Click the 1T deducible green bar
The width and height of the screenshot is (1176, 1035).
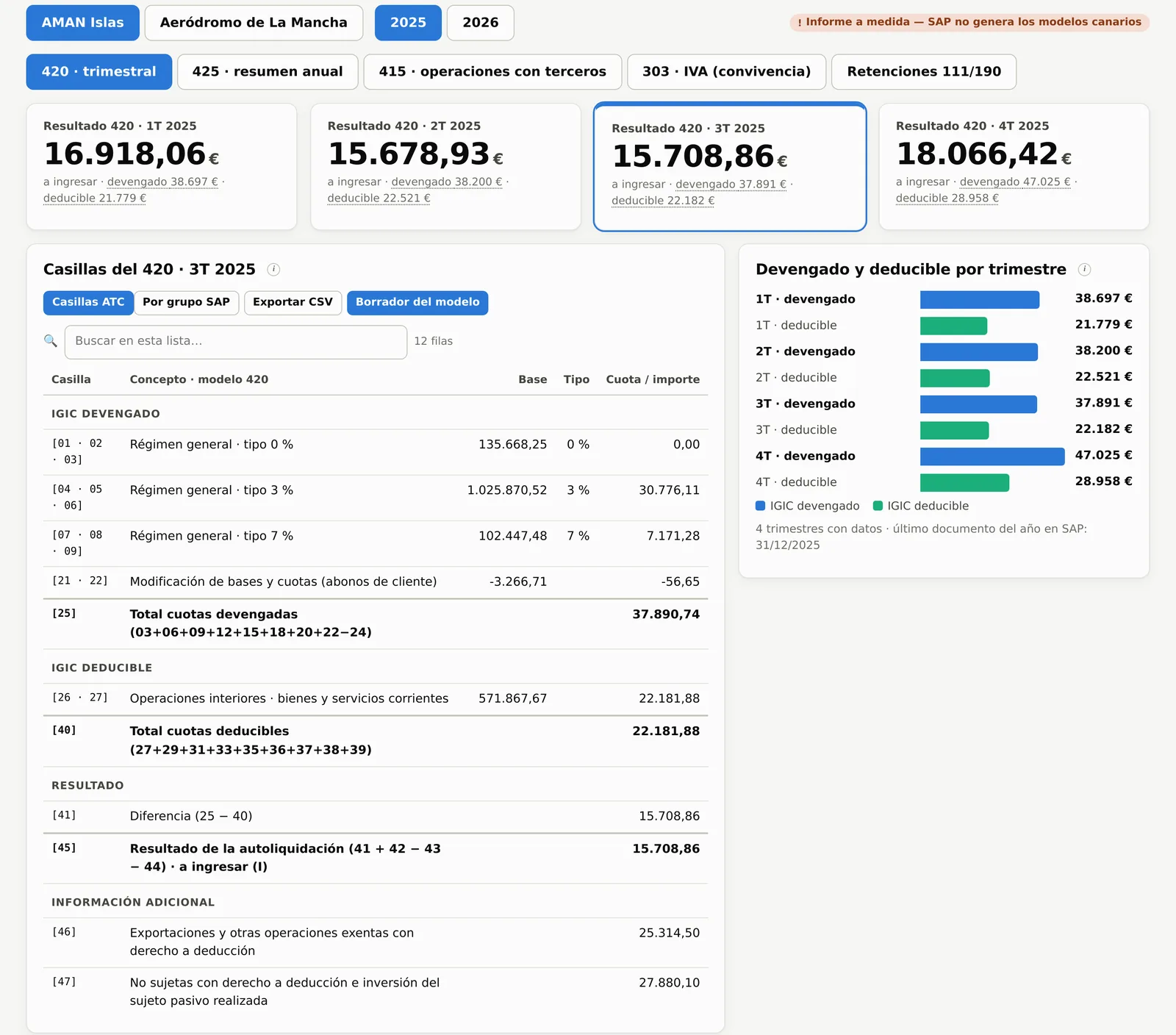tap(953, 326)
